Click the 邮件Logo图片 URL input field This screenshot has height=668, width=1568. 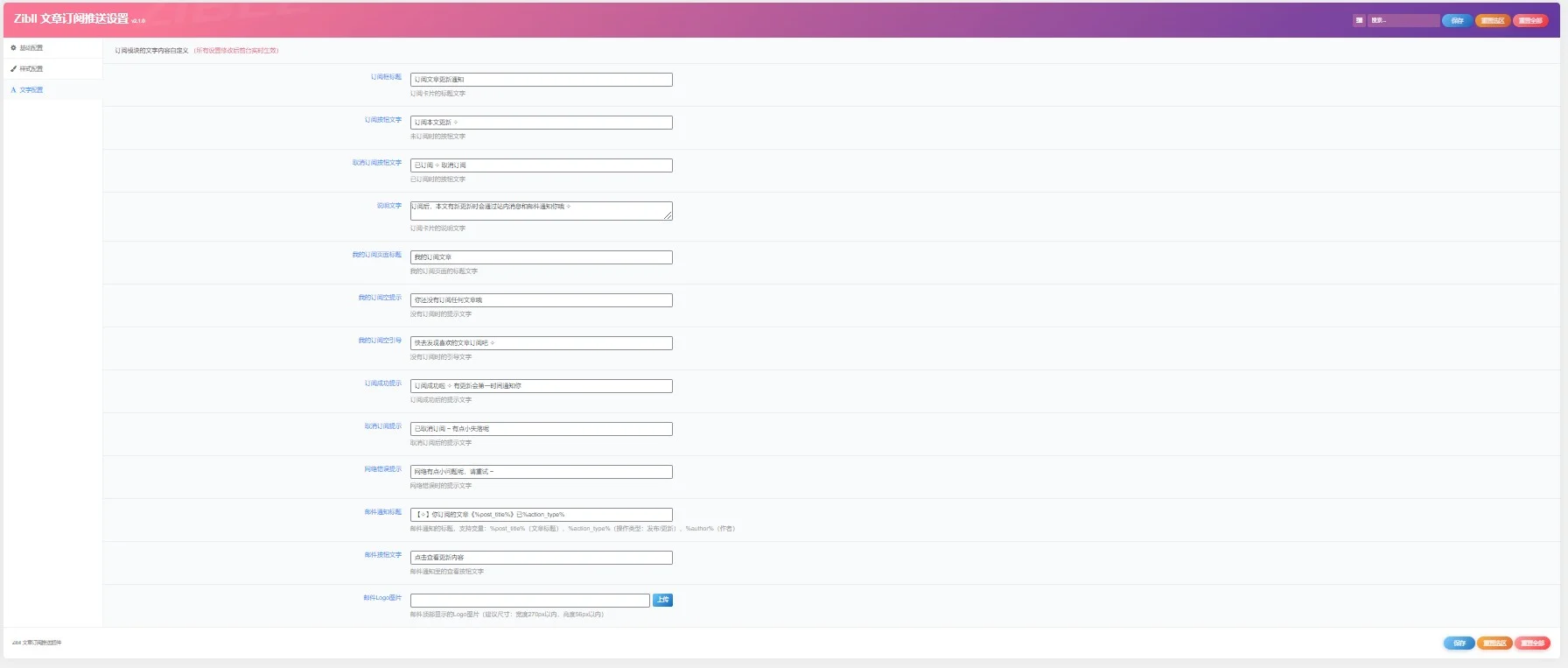529,601
